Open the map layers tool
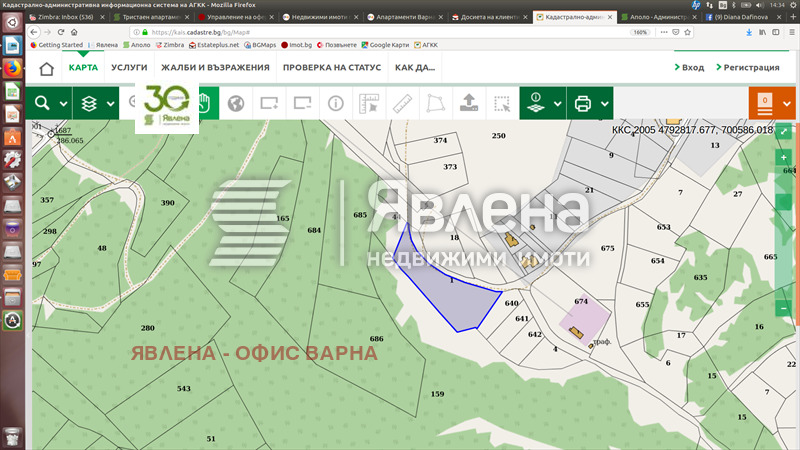800x450 pixels. pos(89,104)
